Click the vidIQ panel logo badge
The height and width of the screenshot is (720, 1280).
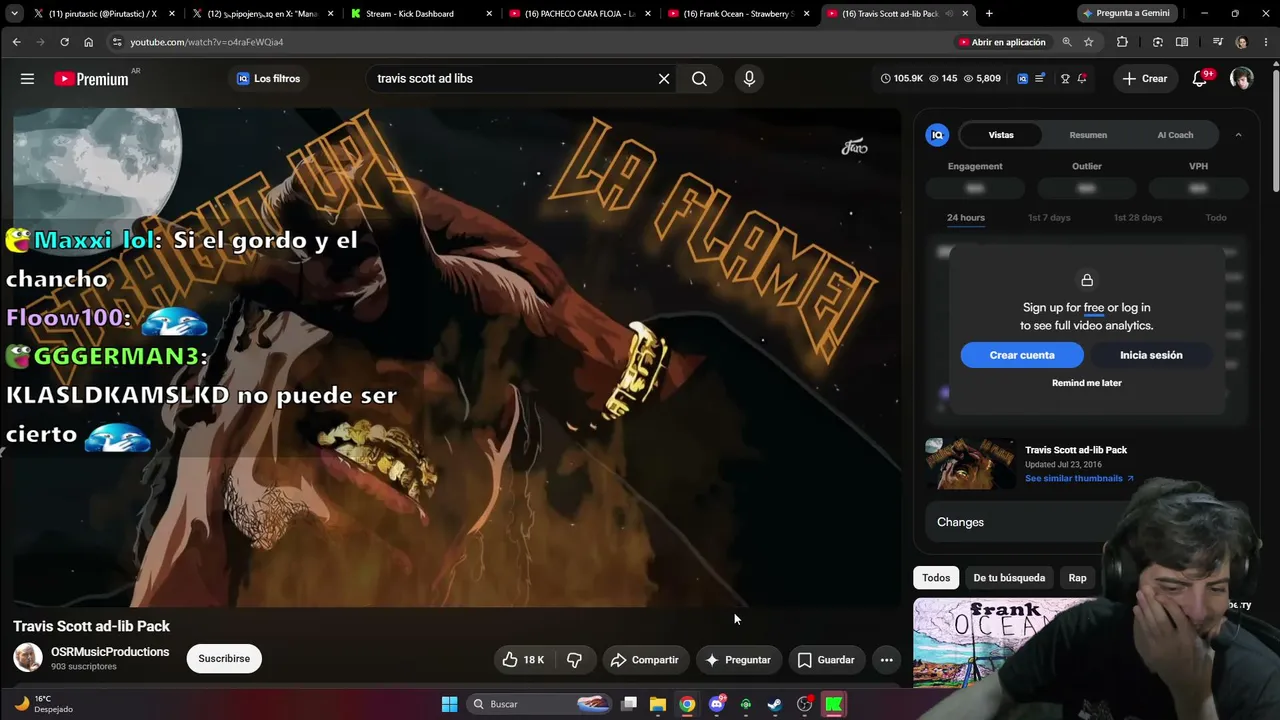[x=937, y=135]
